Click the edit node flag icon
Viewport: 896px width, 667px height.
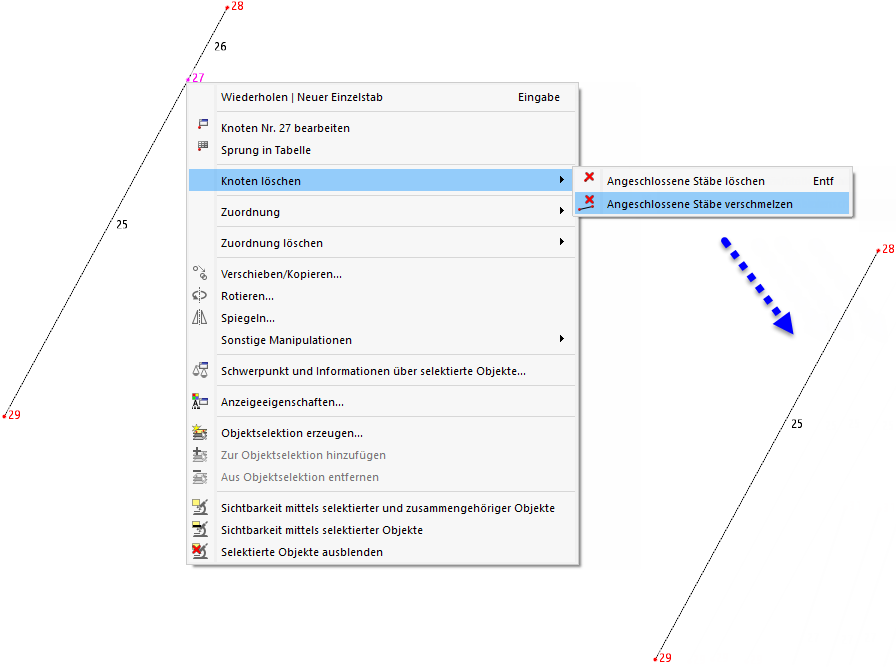click(202, 123)
